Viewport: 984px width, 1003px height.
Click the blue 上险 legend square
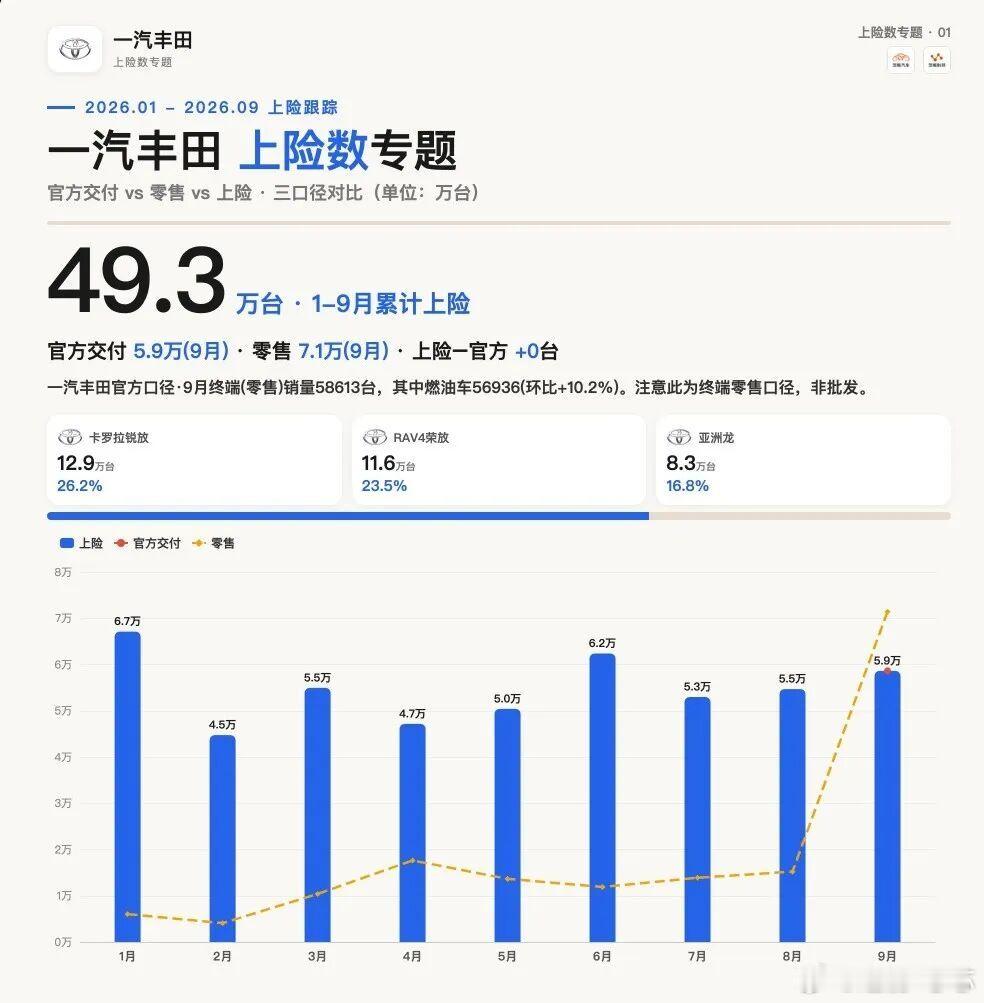click(x=67, y=543)
